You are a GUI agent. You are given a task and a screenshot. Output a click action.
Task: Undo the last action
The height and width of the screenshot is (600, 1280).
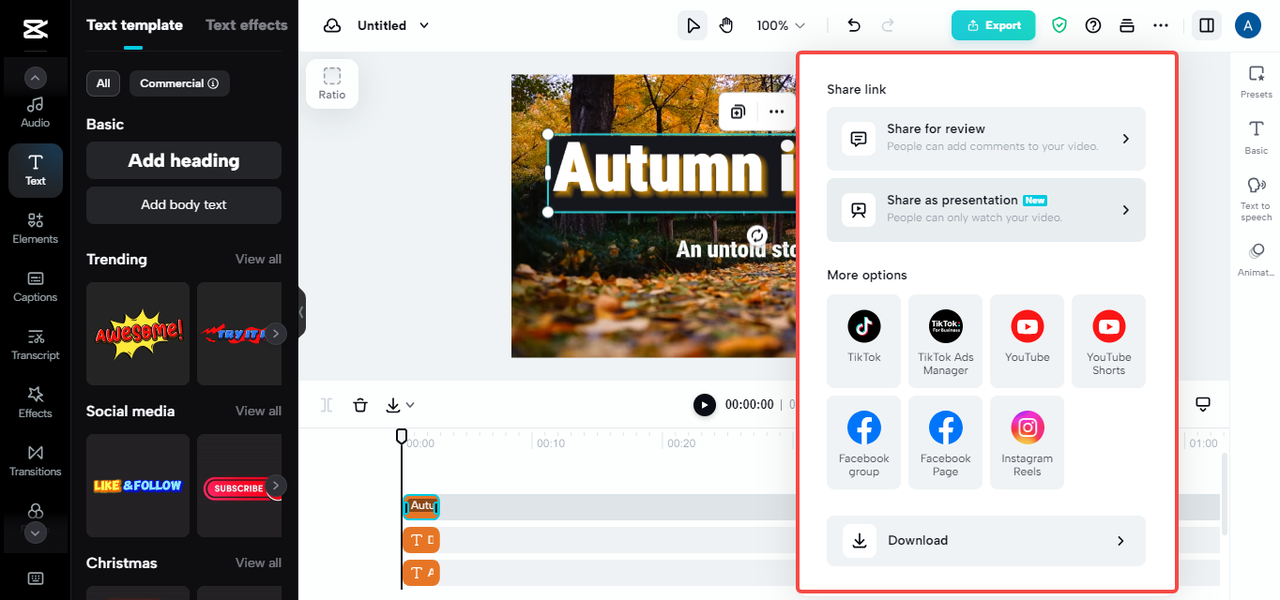click(854, 26)
